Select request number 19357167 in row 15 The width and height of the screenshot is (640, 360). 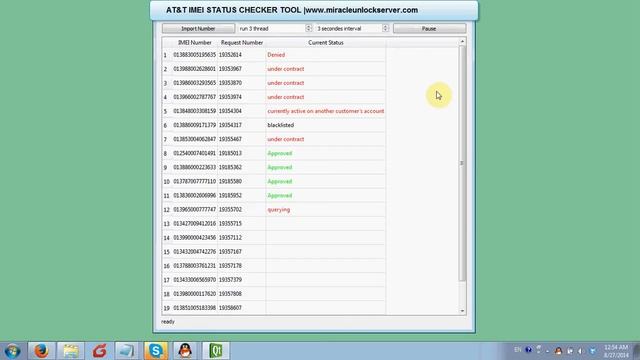click(x=230, y=252)
